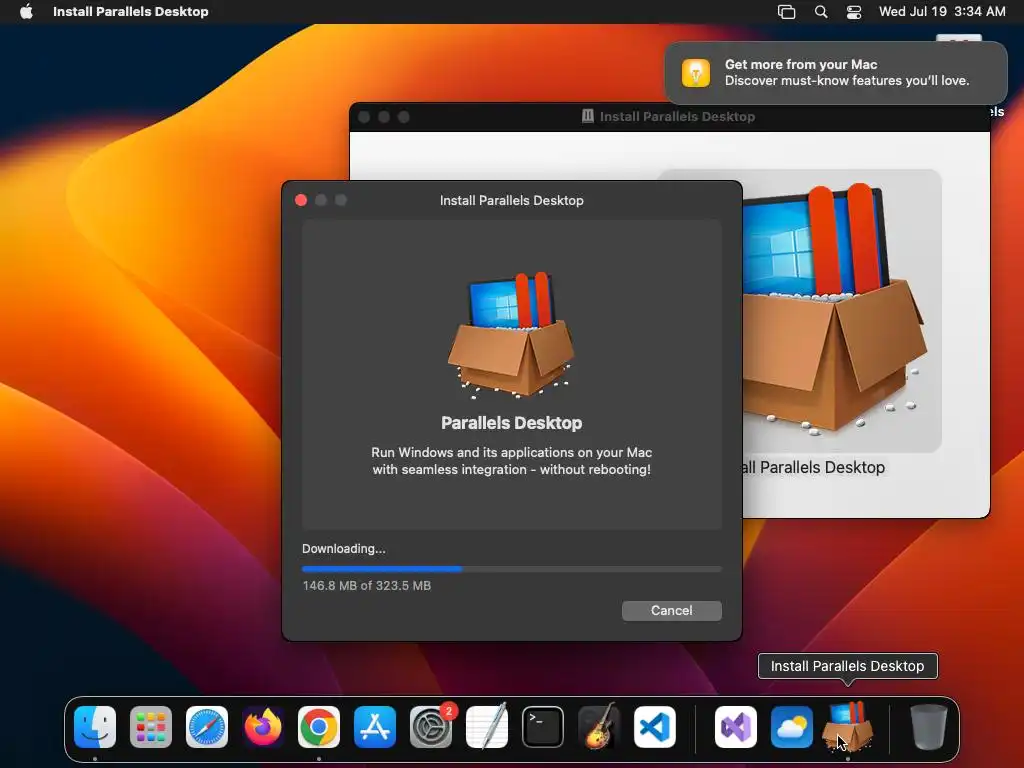Screen dimensions: 1024x768
Task: Launch Firefox from the Dock
Action: 263,726
